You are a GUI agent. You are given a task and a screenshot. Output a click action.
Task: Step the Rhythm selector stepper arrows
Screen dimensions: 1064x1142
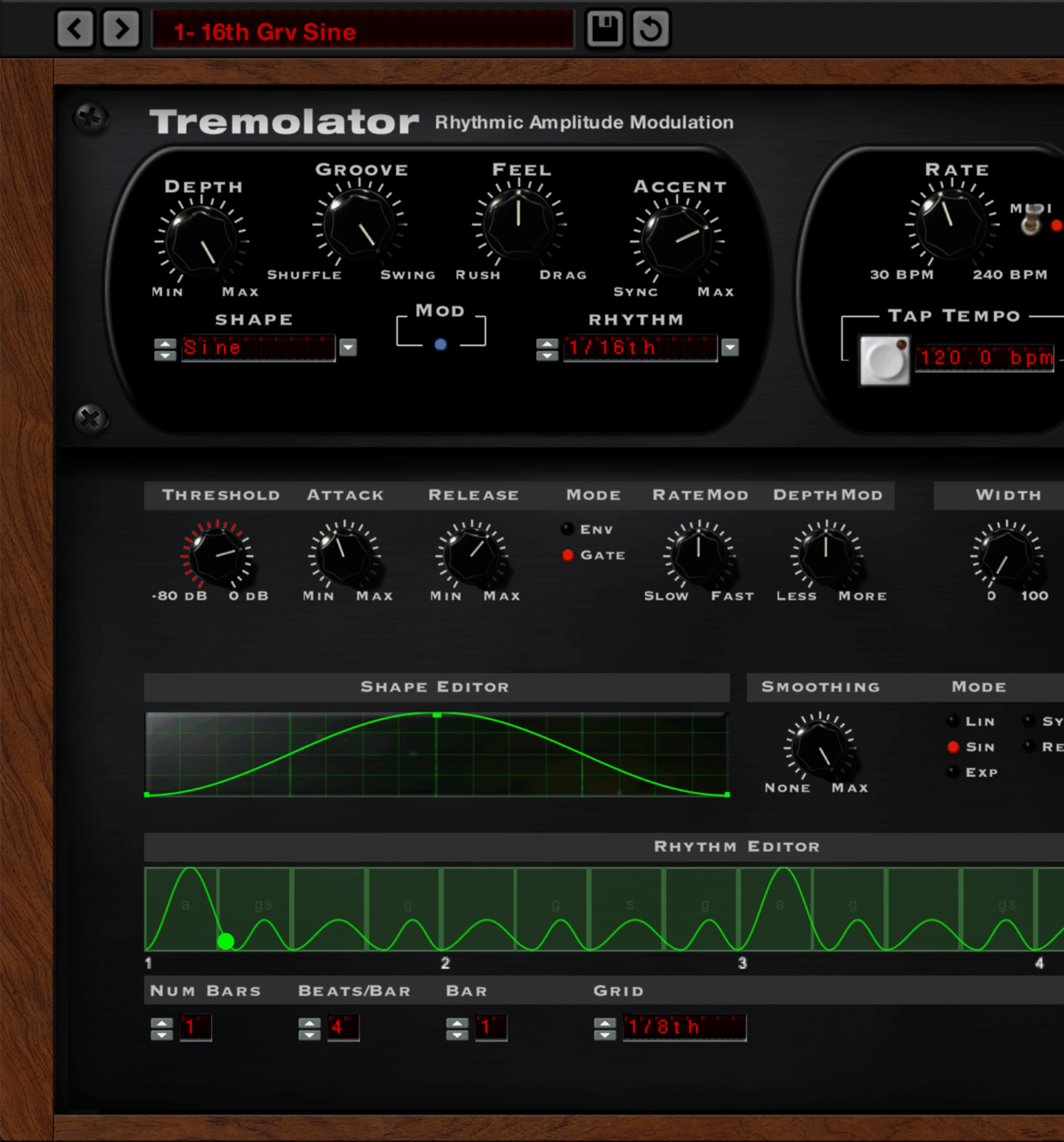547,348
